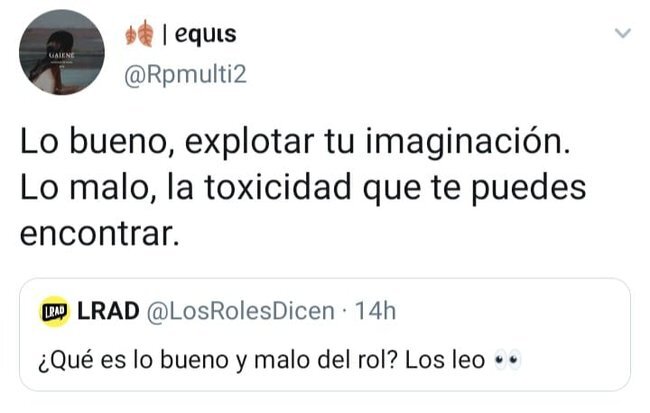Visit the @Rpmulti2 handle
Screen dimensions: 650x413
185,75
